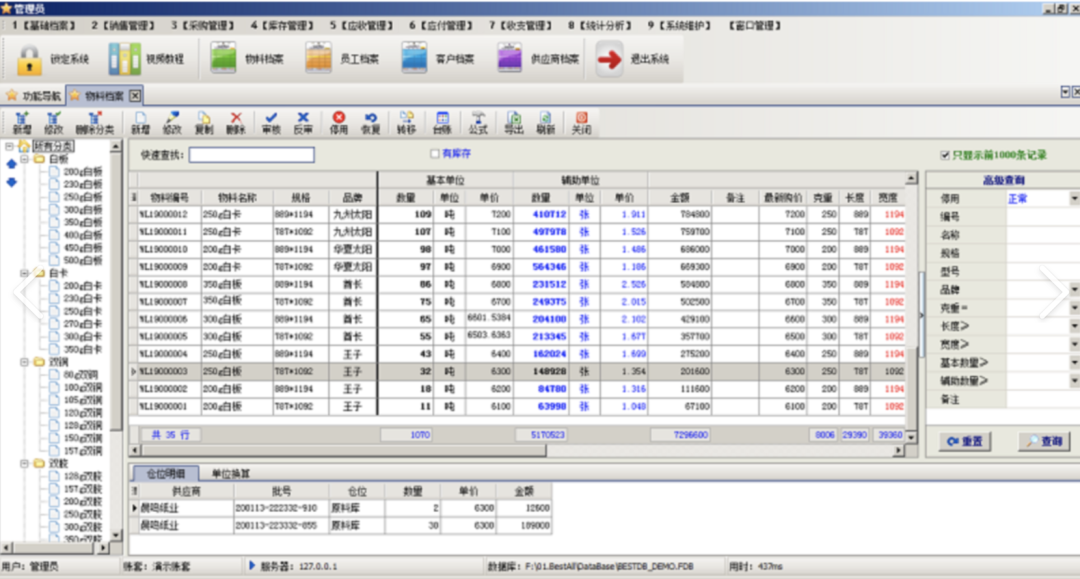Select 270g白卡 in the tree
The image size is (1080, 579).
tap(83, 324)
